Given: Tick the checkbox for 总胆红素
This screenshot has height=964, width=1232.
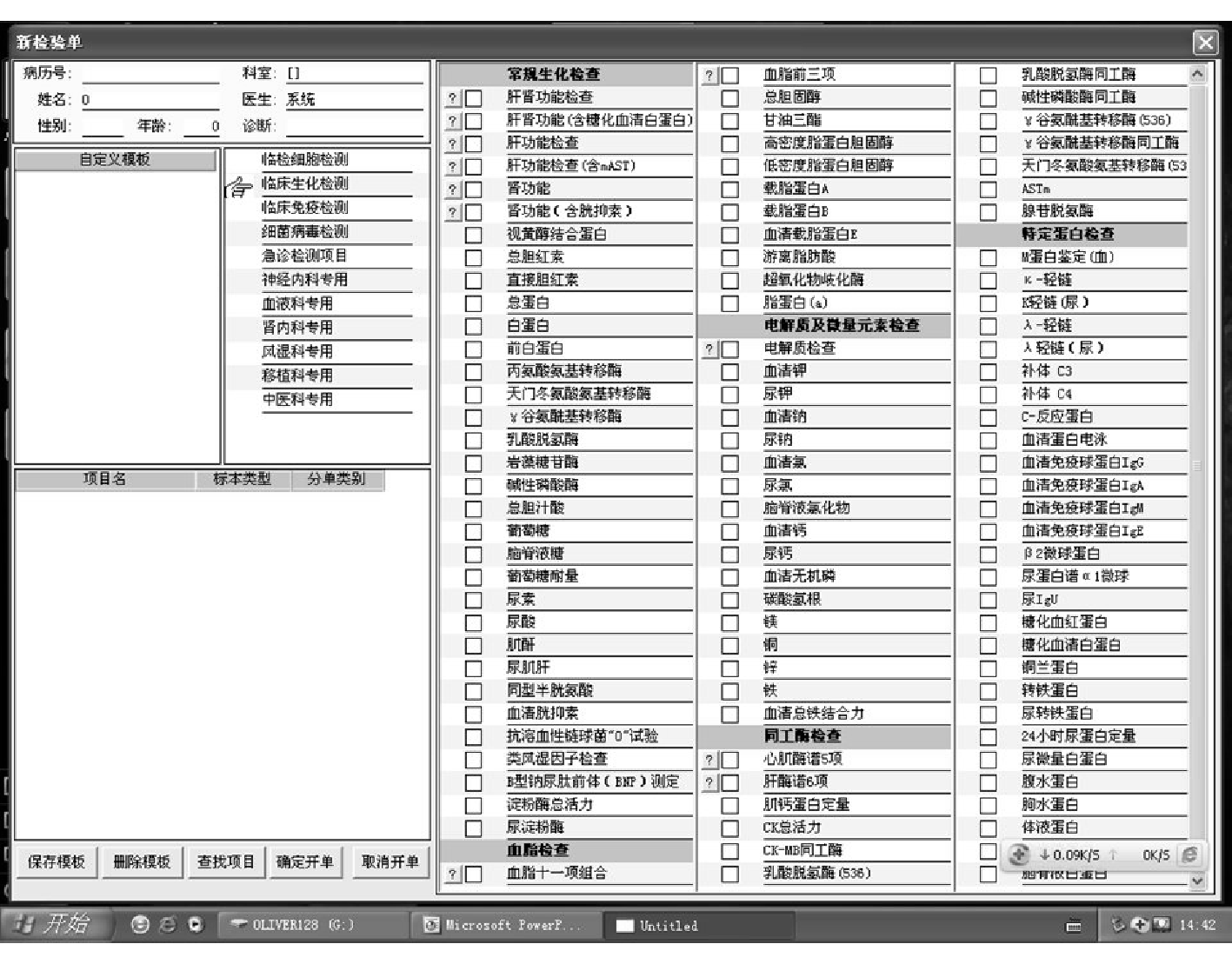Looking at the screenshot, I should coord(473,258).
